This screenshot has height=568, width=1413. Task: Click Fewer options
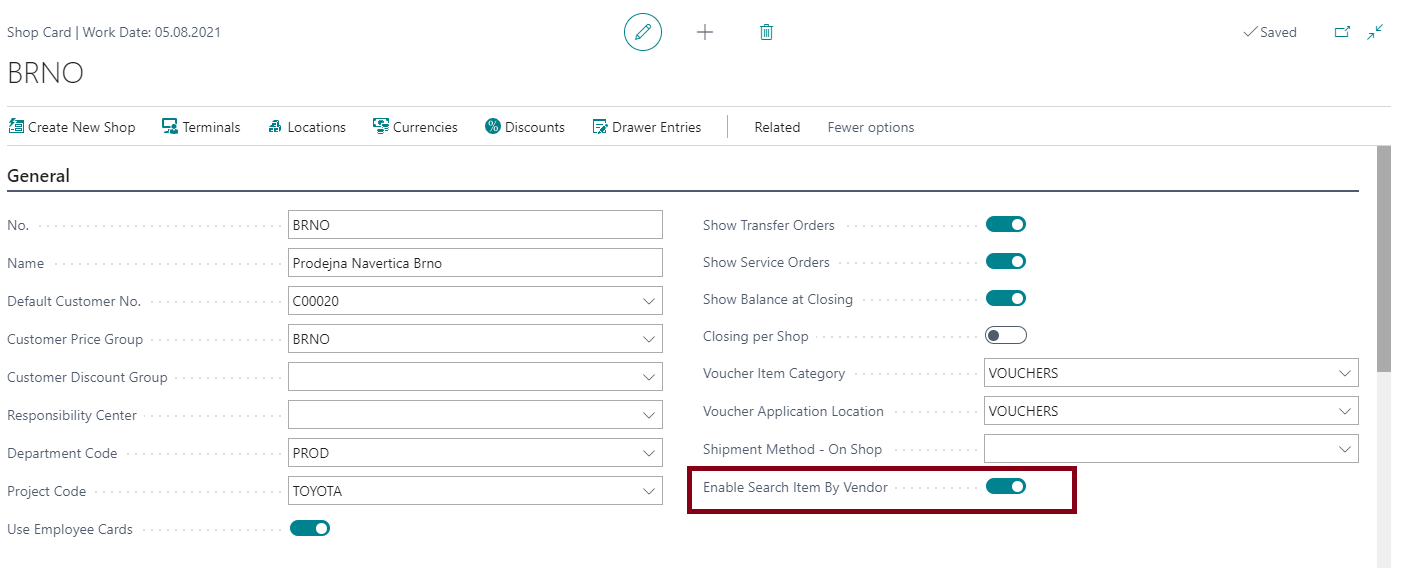(x=871, y=127)
